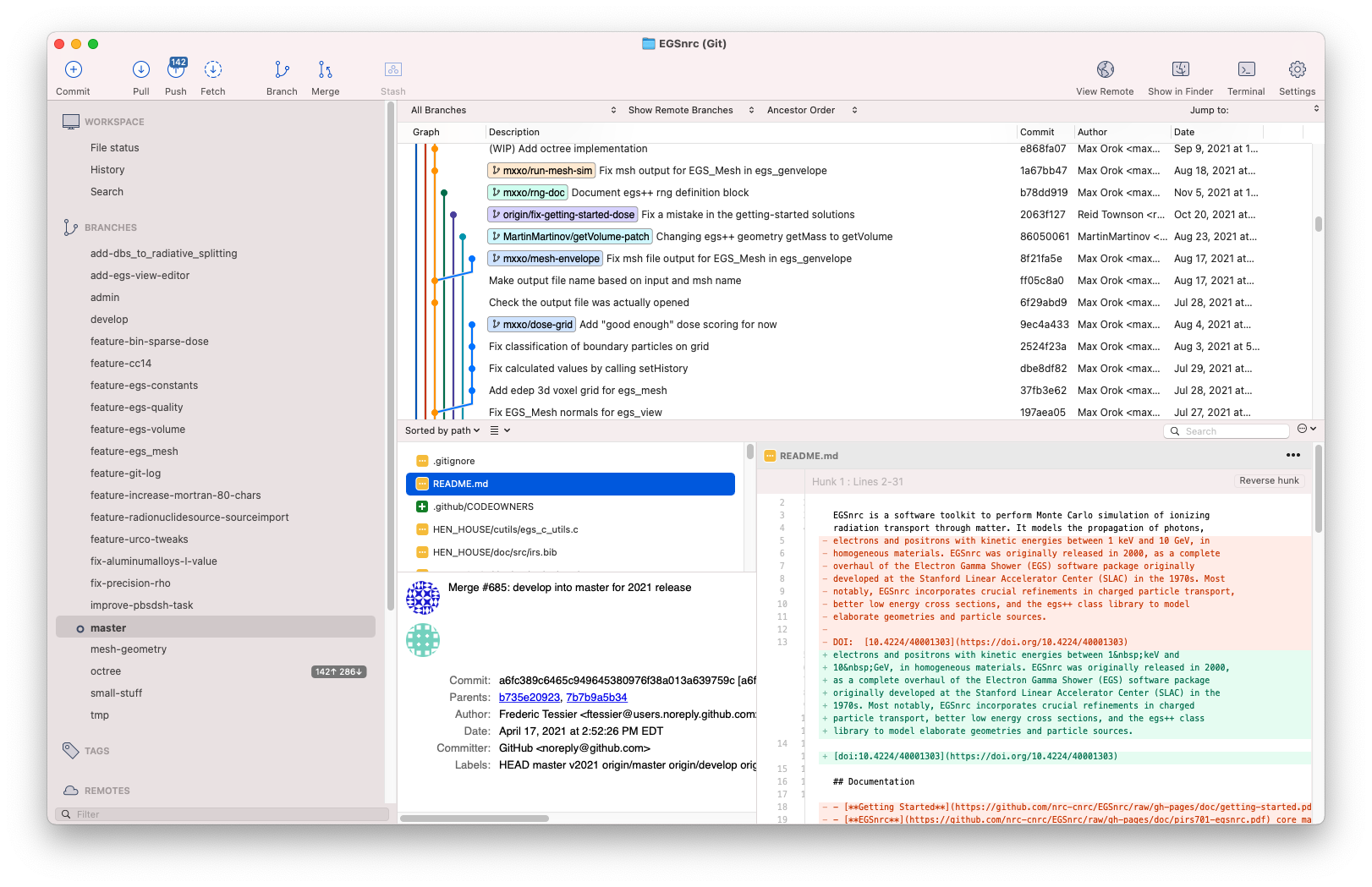Viewport: 1372px width, 887px height.
Task: Click commit hash 9ec4a433
Action: point(1044,325)
